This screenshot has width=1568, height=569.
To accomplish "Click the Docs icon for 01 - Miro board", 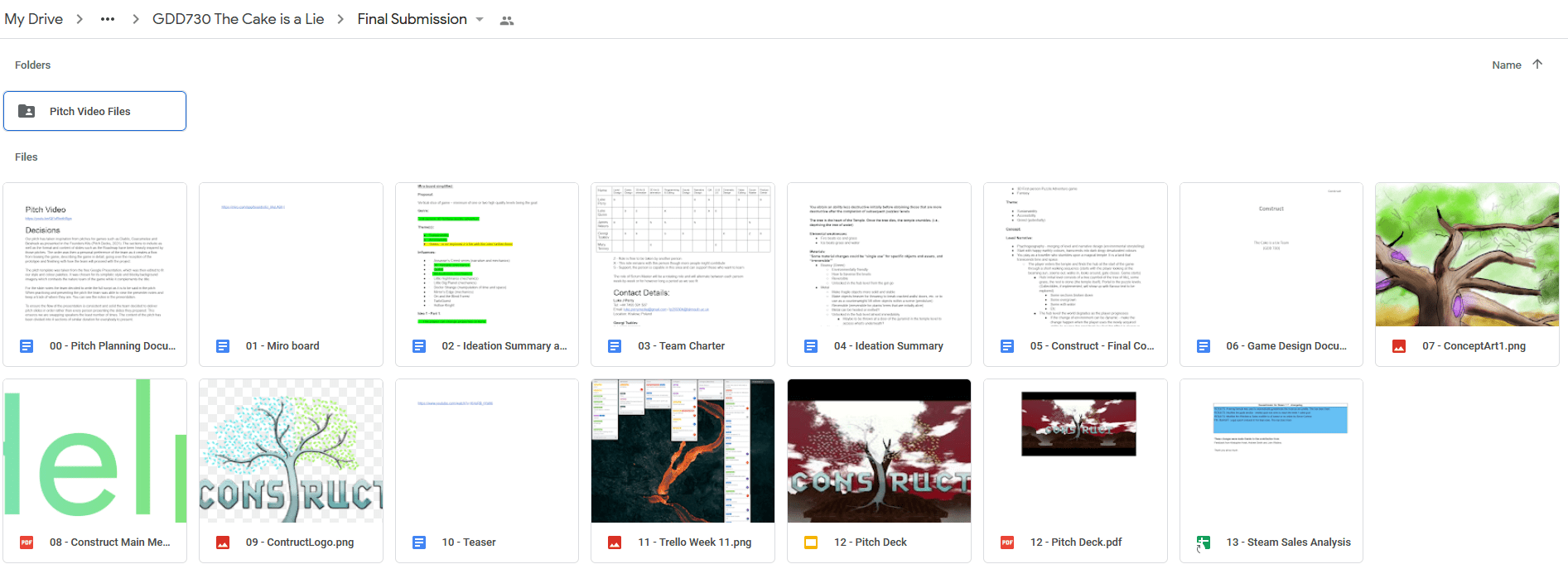I will tap(223, 346).
